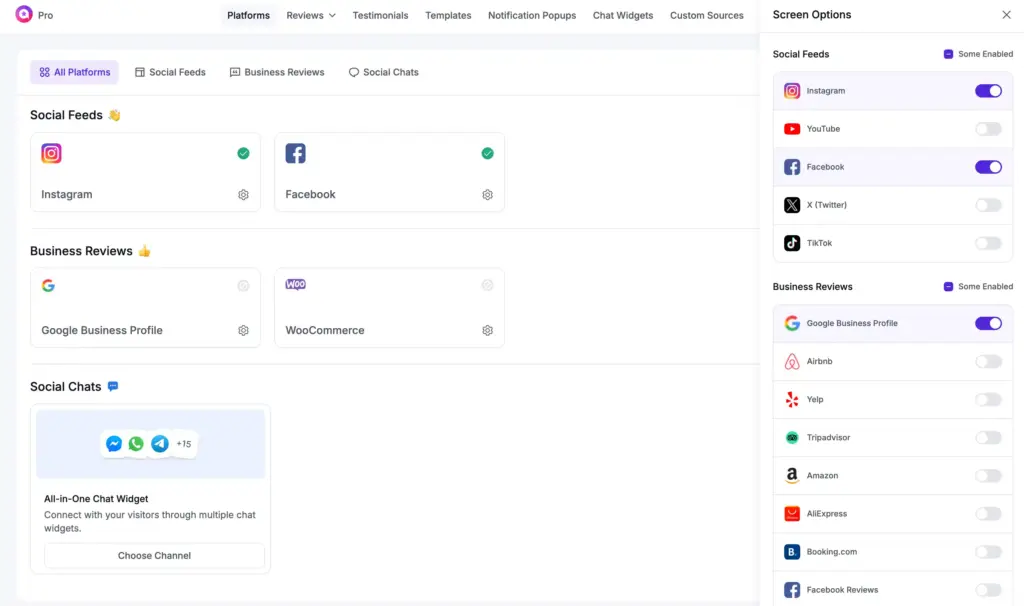Image resolution: width=1024 pixels, height=606 pixels.
Task: Enable the YouTube toggle
Action: coord(988,129)
